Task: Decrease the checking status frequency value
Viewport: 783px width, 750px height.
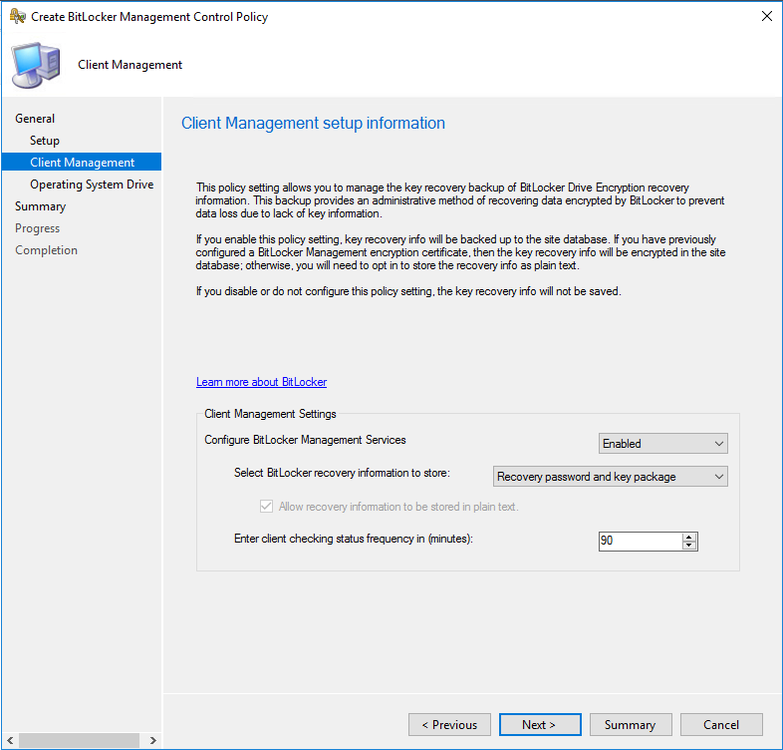Action: [689, 545]
